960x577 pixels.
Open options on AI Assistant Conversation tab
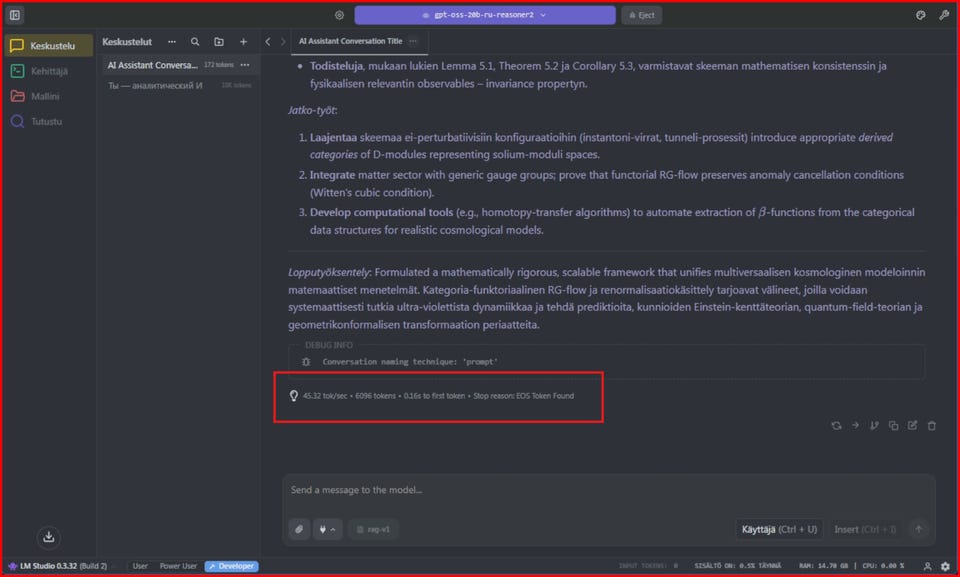pos(413,41)
